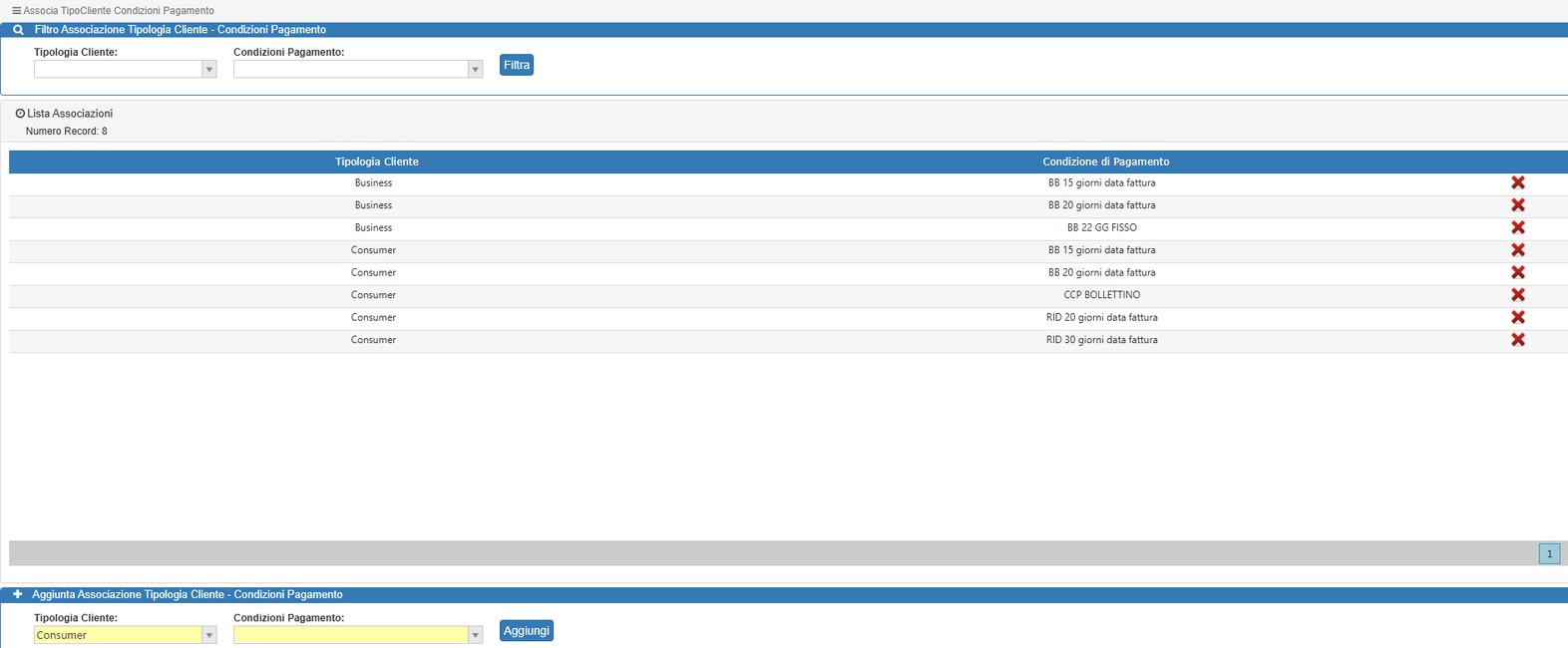
Task: Expand the Consumer Tipologia Cliente dropdown in Aggiunta
Action: (x=209, y=635)
